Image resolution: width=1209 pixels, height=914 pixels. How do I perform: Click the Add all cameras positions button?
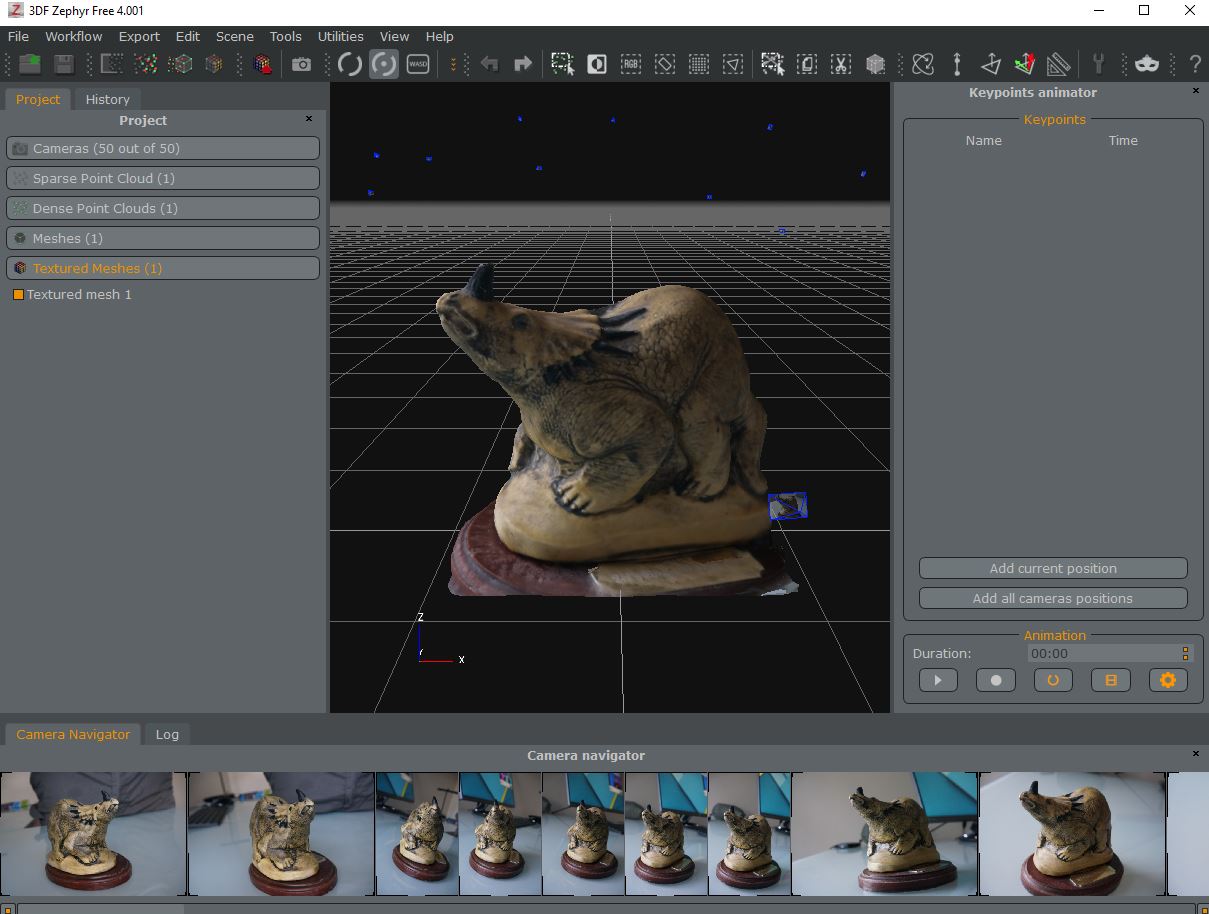1053,598
